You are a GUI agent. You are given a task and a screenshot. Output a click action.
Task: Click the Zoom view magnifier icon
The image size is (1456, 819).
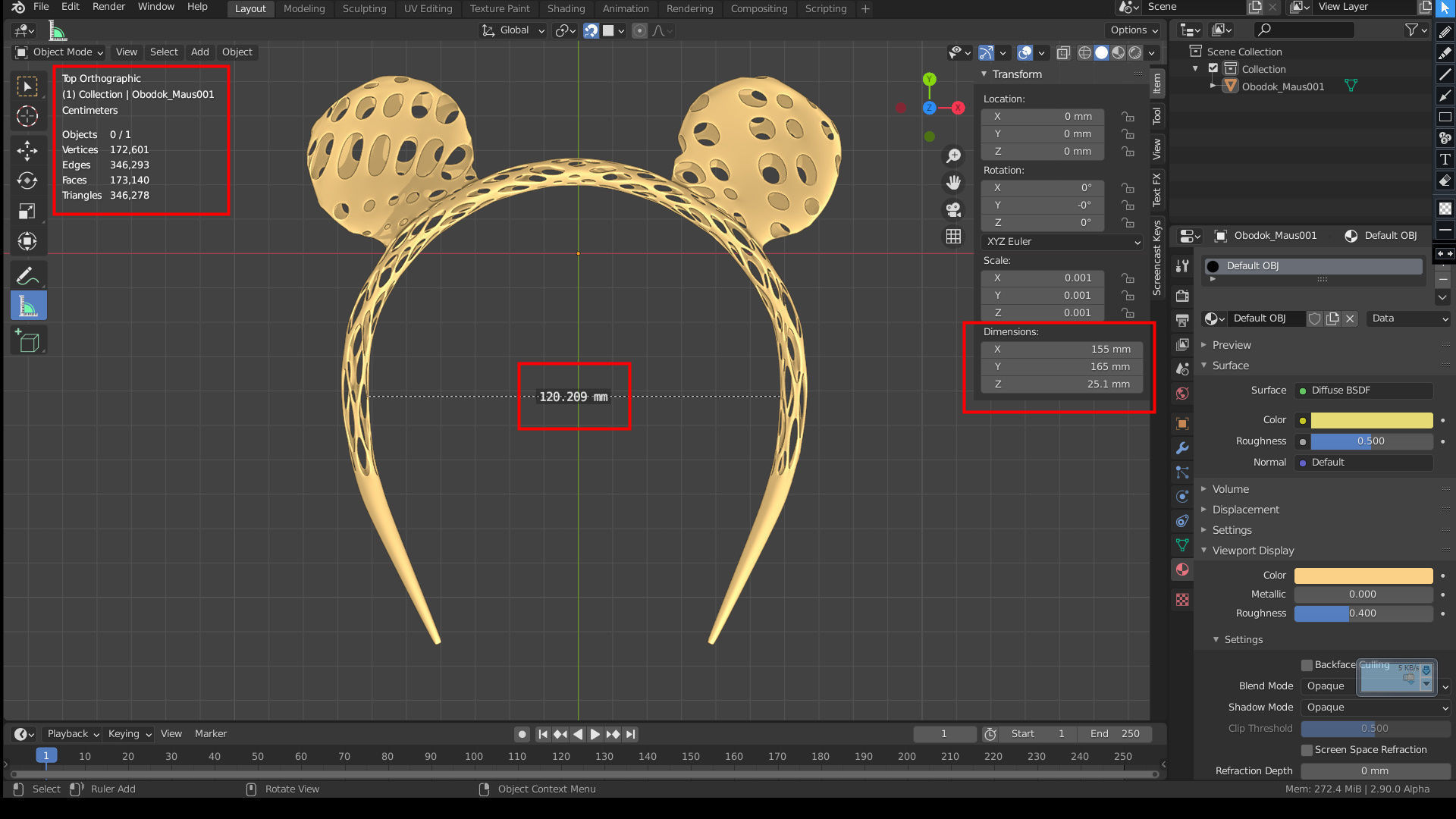(954, 155)
